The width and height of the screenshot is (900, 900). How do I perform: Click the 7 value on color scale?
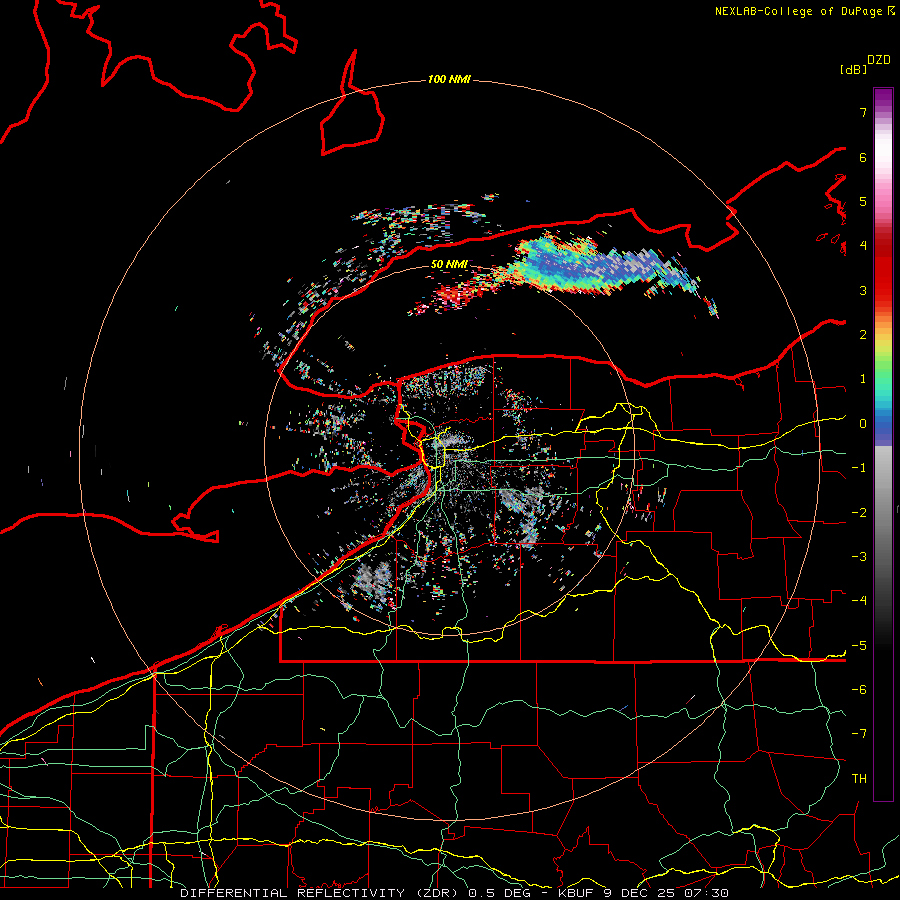click(863, 112)
